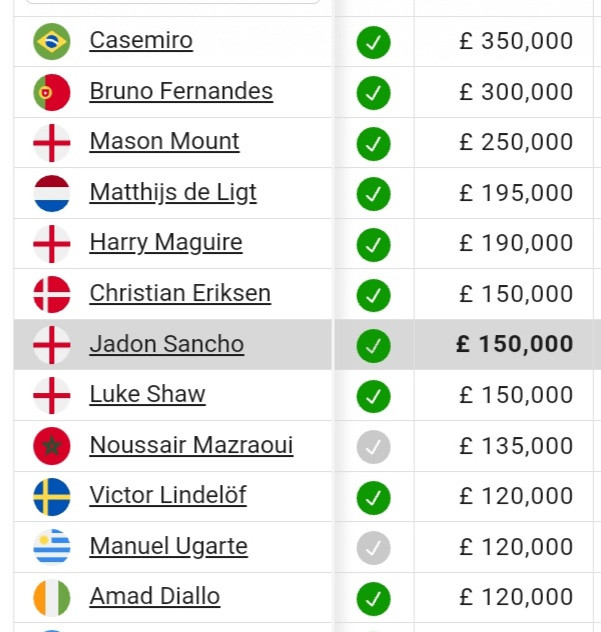Viewport: 601px width, 632px height.
Task: Open the Luke Shaw player link
Action: click(148, 394)
